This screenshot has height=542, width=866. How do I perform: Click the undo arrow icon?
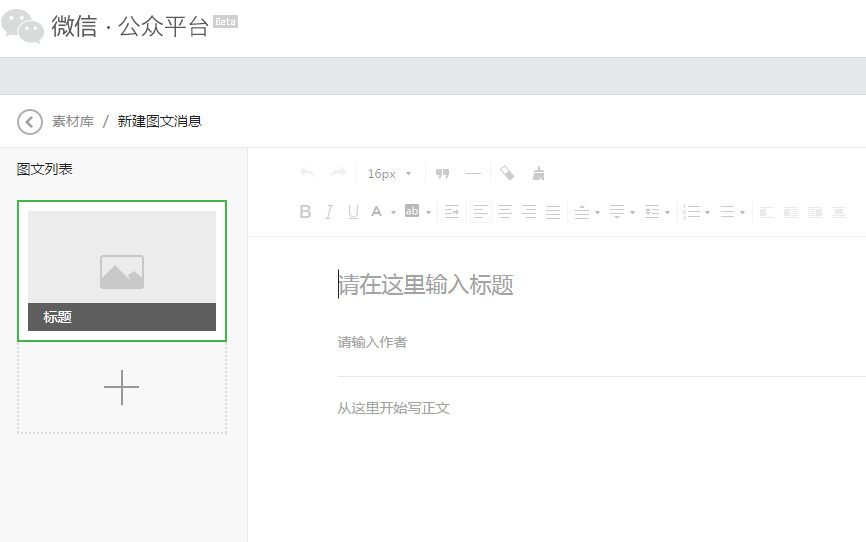[x=308, y=173]
